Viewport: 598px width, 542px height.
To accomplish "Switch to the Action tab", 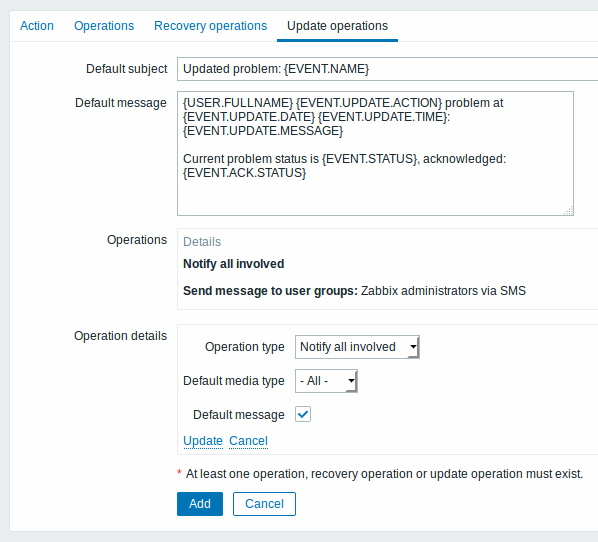I will (x=37, y=26).
